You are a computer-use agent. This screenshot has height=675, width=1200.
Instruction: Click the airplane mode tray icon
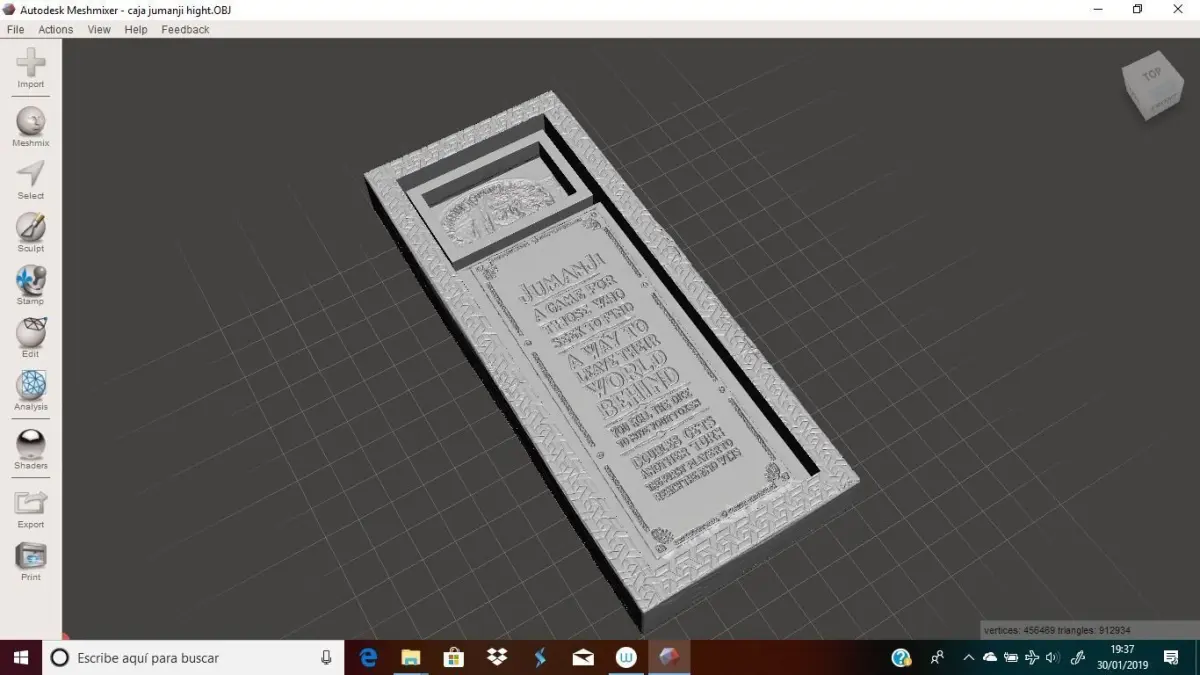point(1032,657)
